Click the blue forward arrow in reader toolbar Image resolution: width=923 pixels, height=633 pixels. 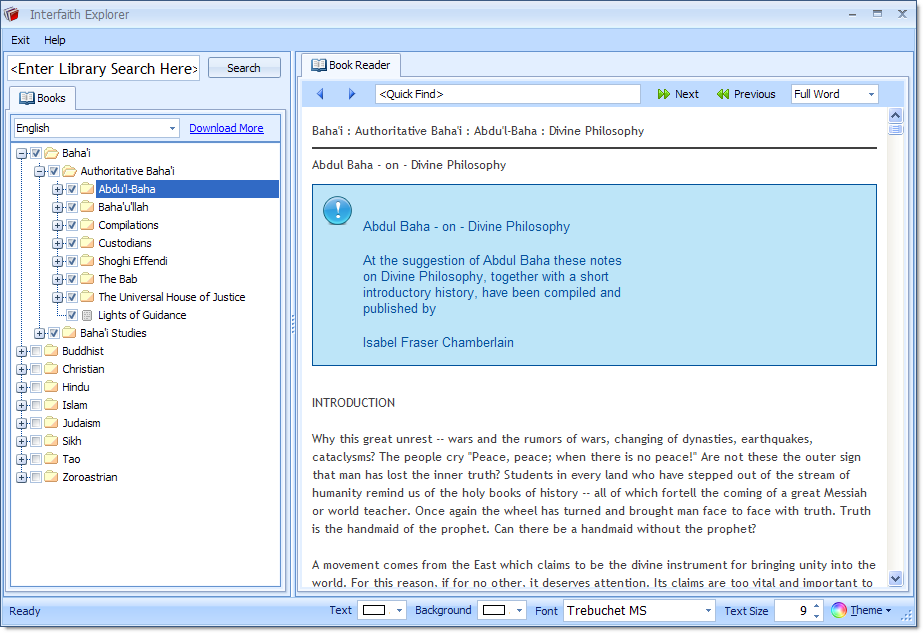[352, 94]
